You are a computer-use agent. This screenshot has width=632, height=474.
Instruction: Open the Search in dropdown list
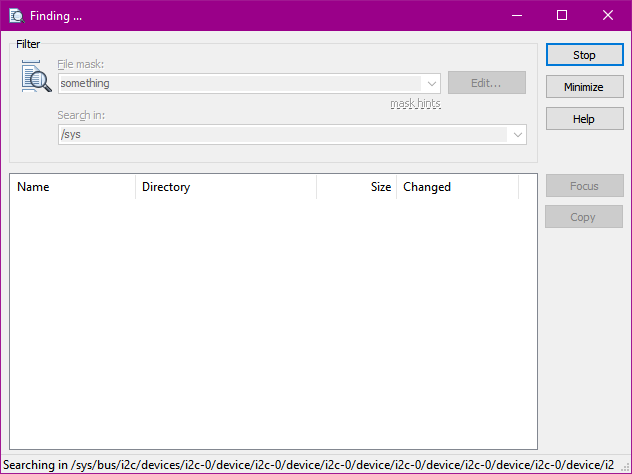[x=518, y=134]
